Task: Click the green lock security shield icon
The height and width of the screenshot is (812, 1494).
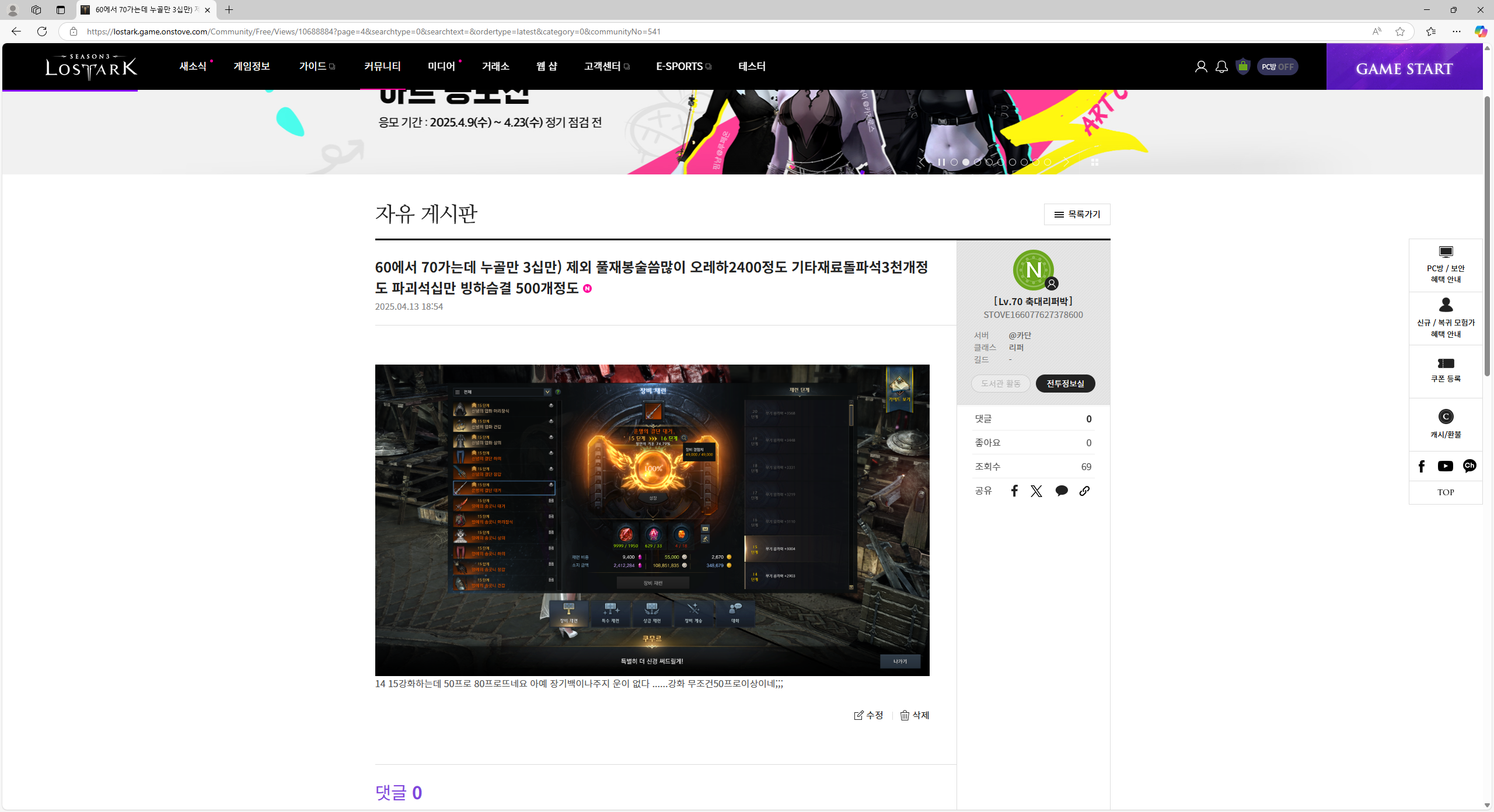Action: coord(1243,66)
